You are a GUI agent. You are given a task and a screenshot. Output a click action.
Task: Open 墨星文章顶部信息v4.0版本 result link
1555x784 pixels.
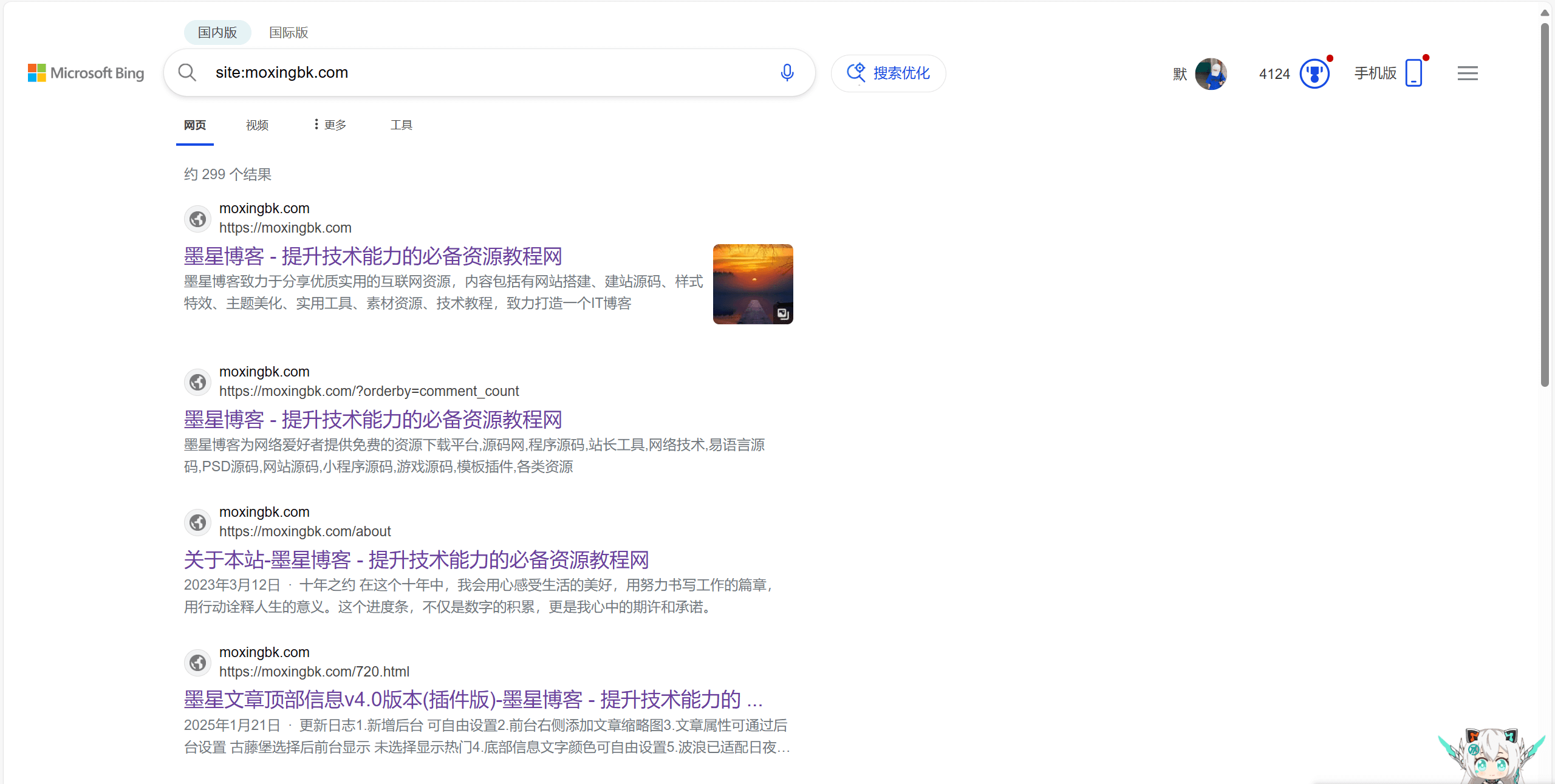[473, 700]
